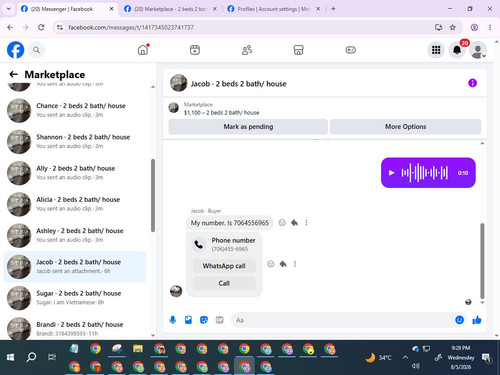Switch to the Marketplace - 2 beds tab
This screenshot has width=500, height=375.
pos(170,9)
